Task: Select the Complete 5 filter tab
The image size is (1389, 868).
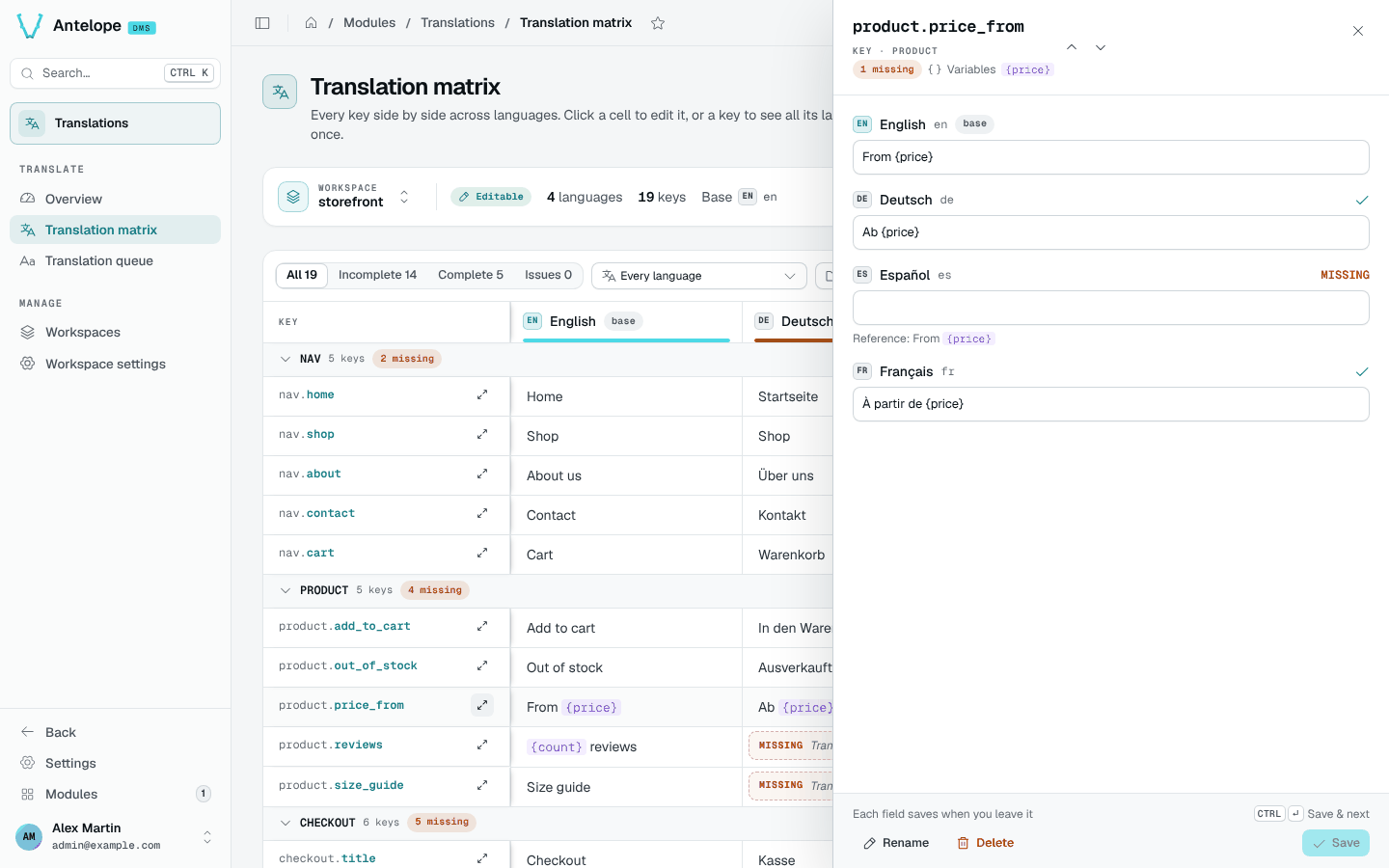Action: [x=471, y=275]
